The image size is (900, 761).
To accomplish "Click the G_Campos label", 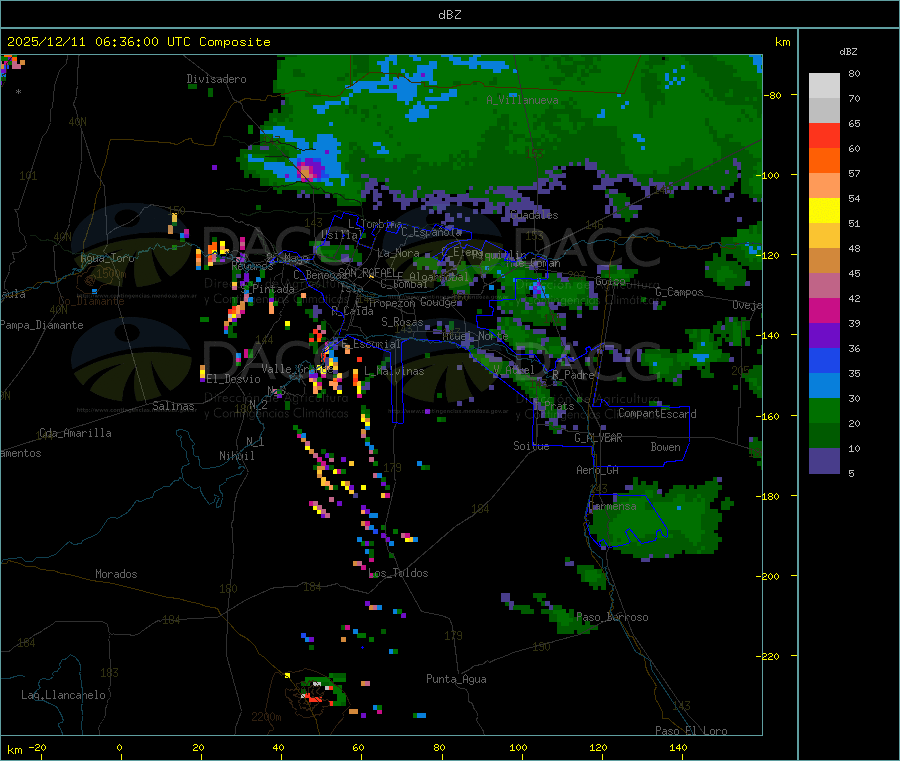I will pos(680,292).
